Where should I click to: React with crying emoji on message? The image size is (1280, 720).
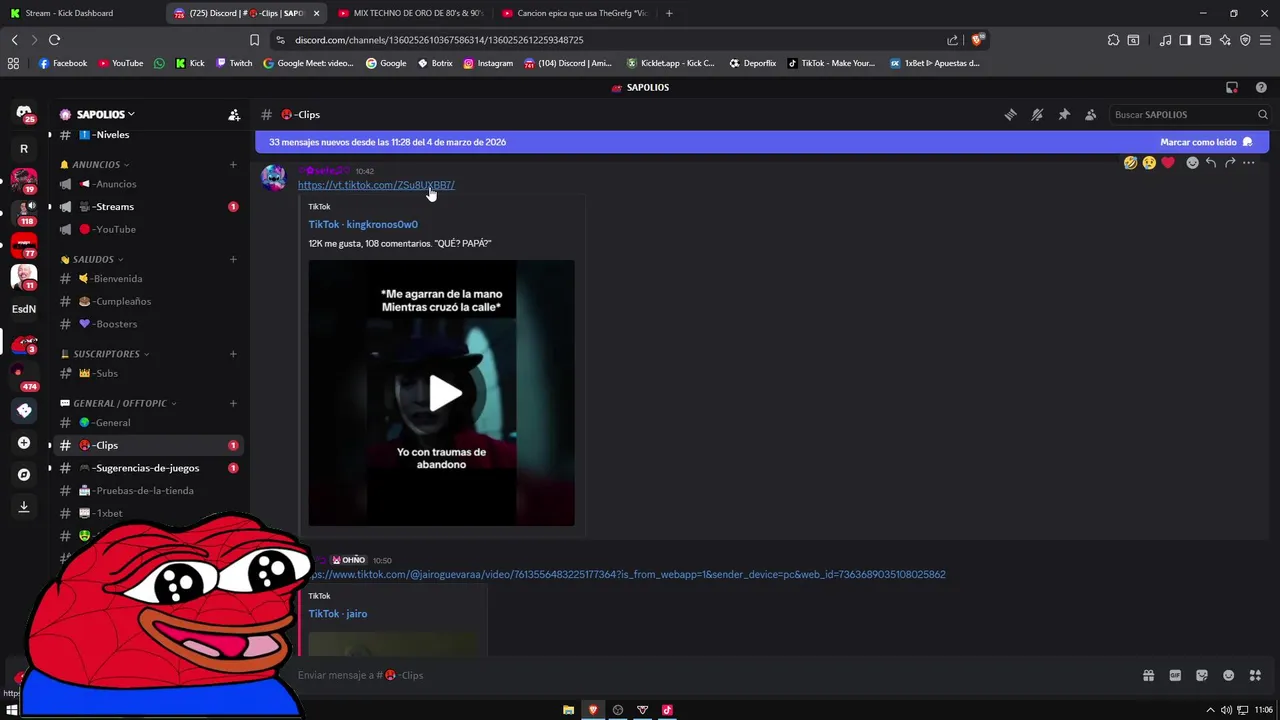[1149, 163]
